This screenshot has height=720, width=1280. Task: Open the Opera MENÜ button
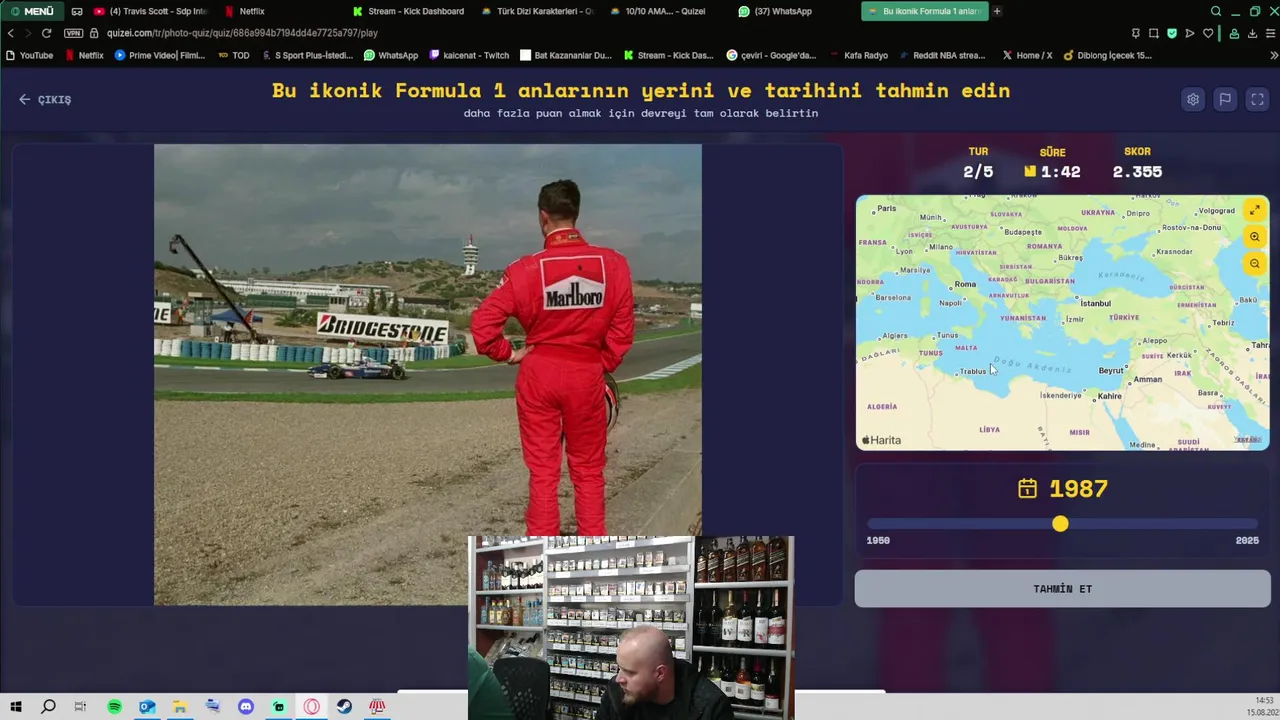[x=32, y=11]
